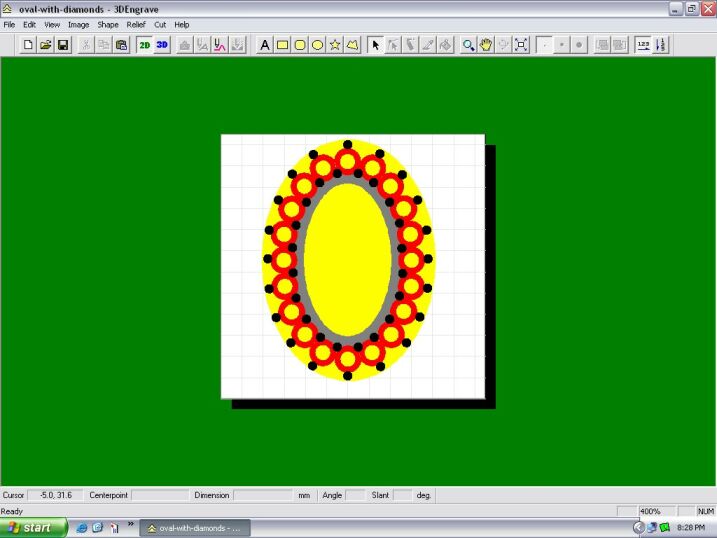Open the Shape menu
The height and width of the screenshot is (538, 717).
tap(107, 24)
